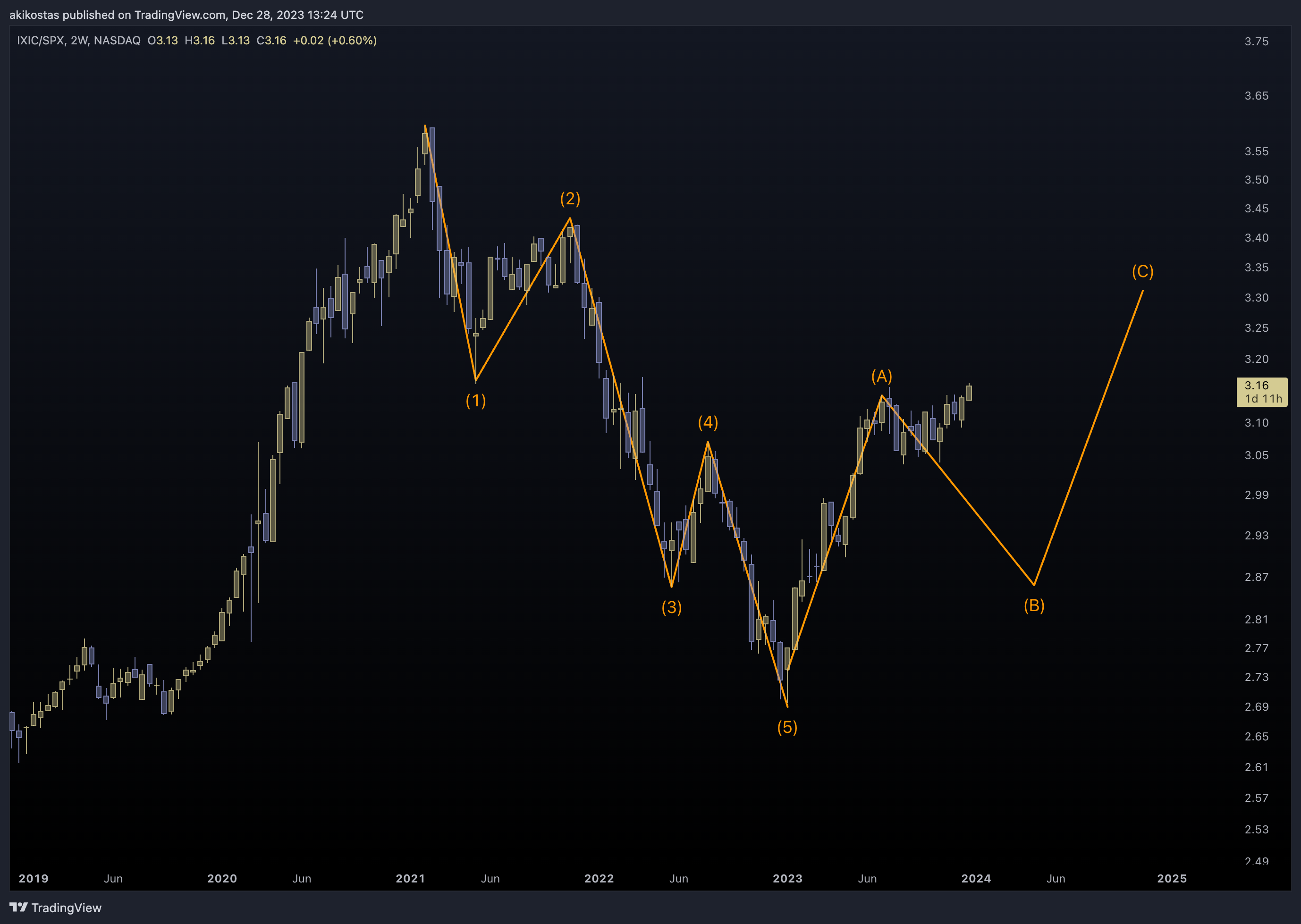Click the 2020 time axis label

222,879
